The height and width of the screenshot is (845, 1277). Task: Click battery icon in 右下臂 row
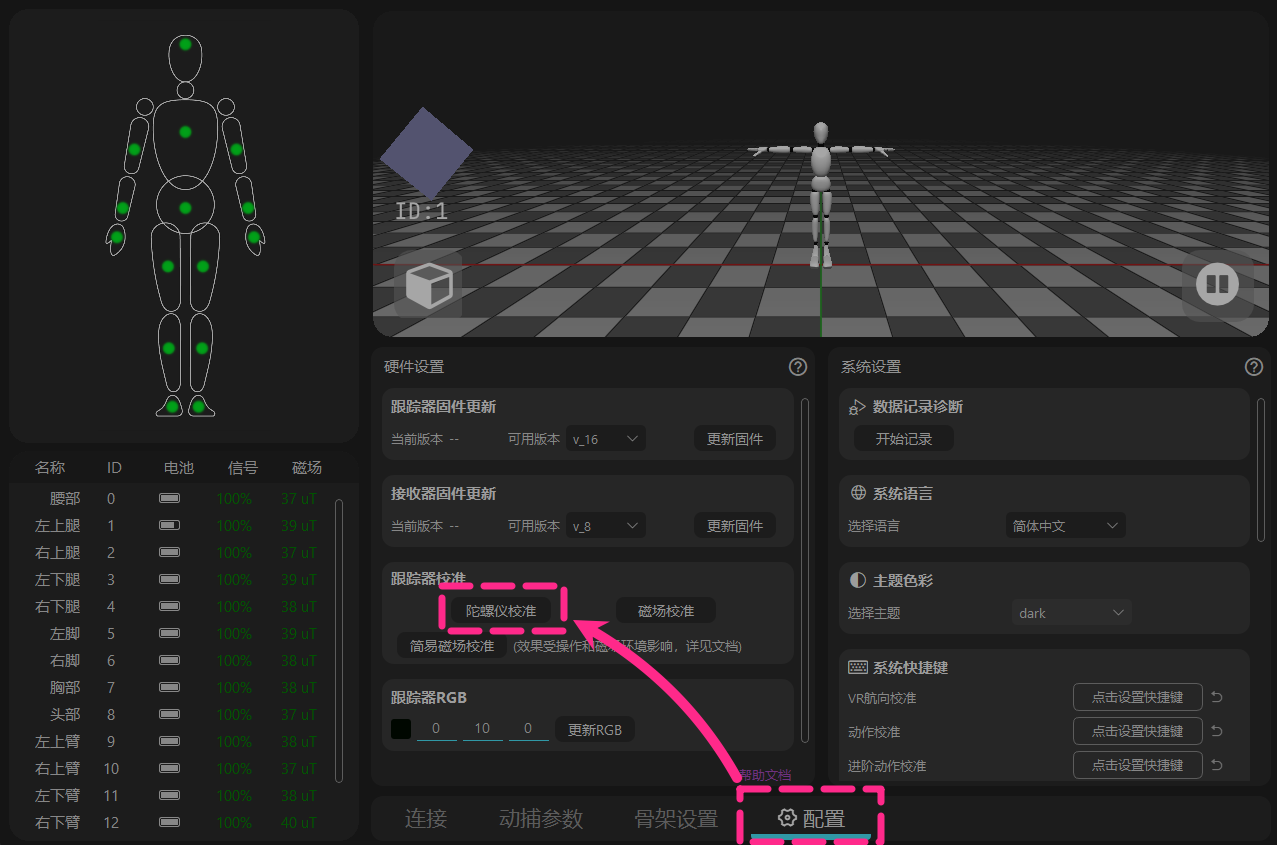pos(170,822)
